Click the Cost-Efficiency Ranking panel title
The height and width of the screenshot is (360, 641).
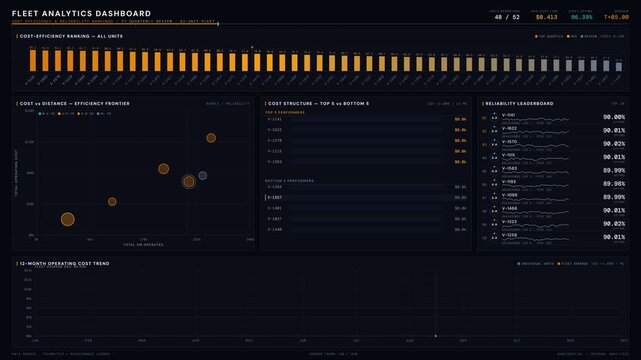pyautogui.click(x=71, y=36)
